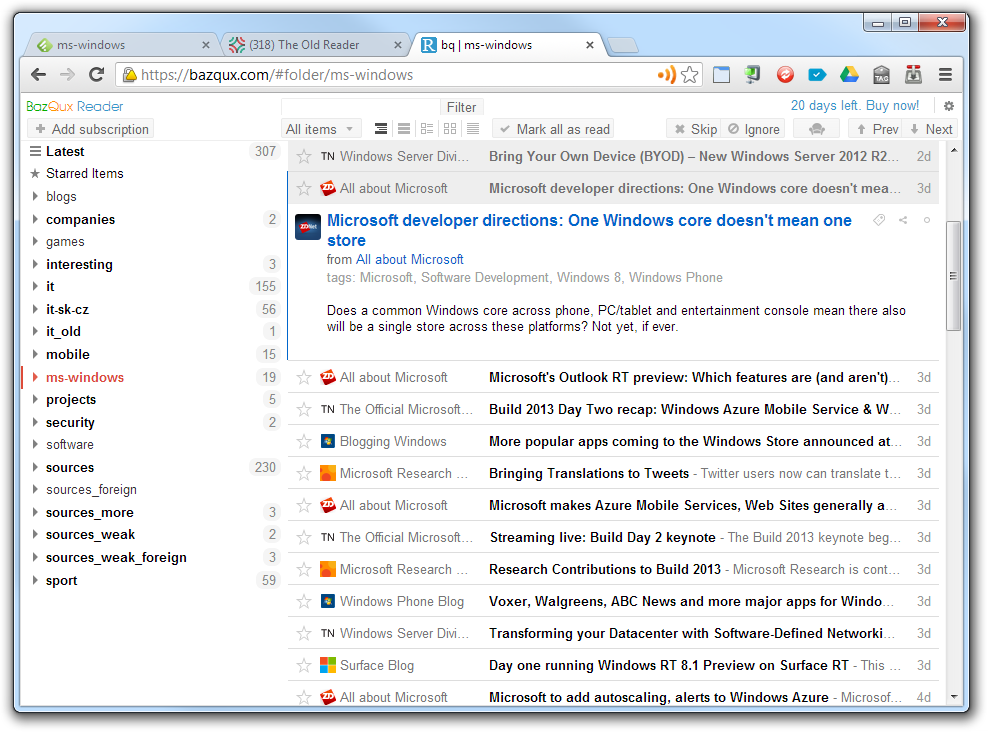Bookmark the page with the address bar star
The height and width of the screenshot is (732, 988).
(x=690, y=75)
